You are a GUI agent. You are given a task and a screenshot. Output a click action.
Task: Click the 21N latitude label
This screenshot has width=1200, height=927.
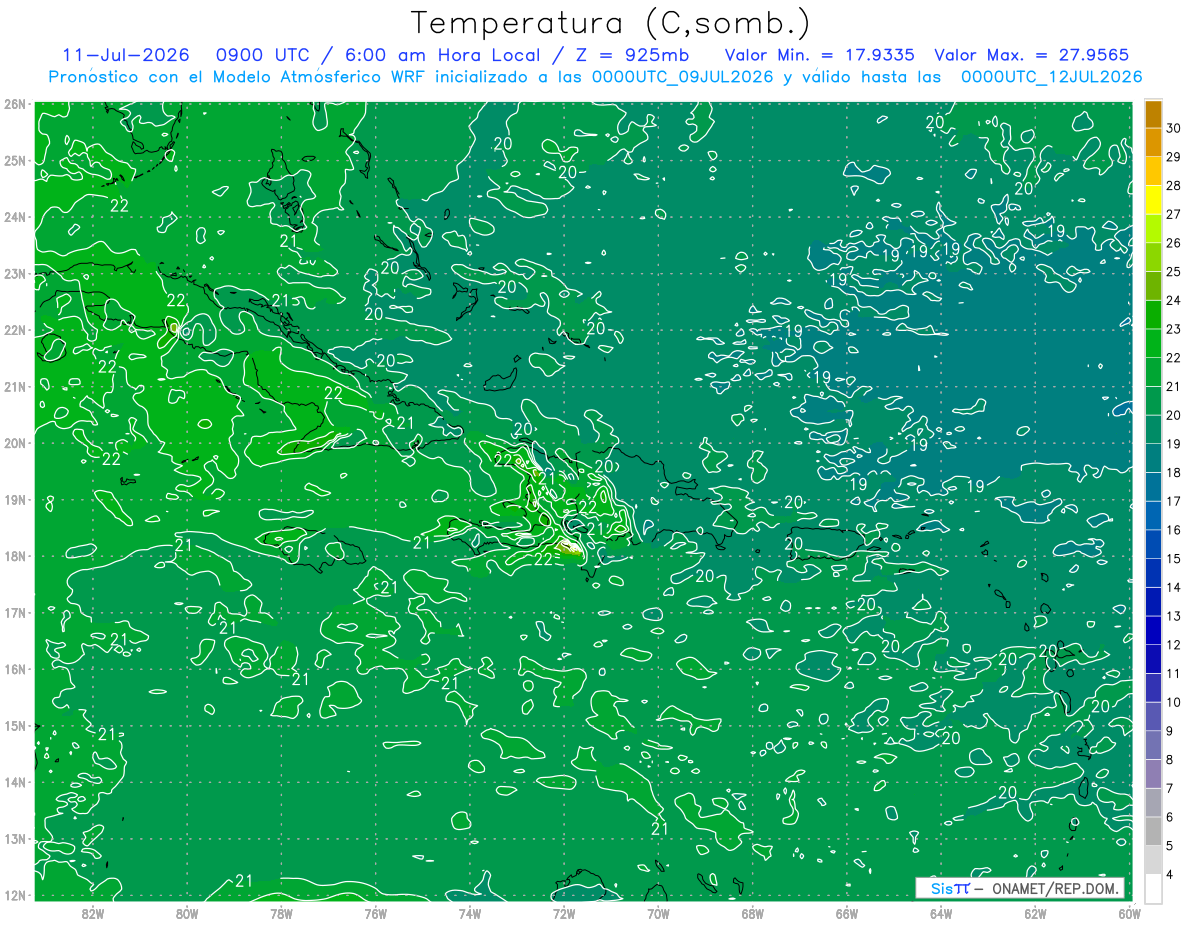coord(15,386)
